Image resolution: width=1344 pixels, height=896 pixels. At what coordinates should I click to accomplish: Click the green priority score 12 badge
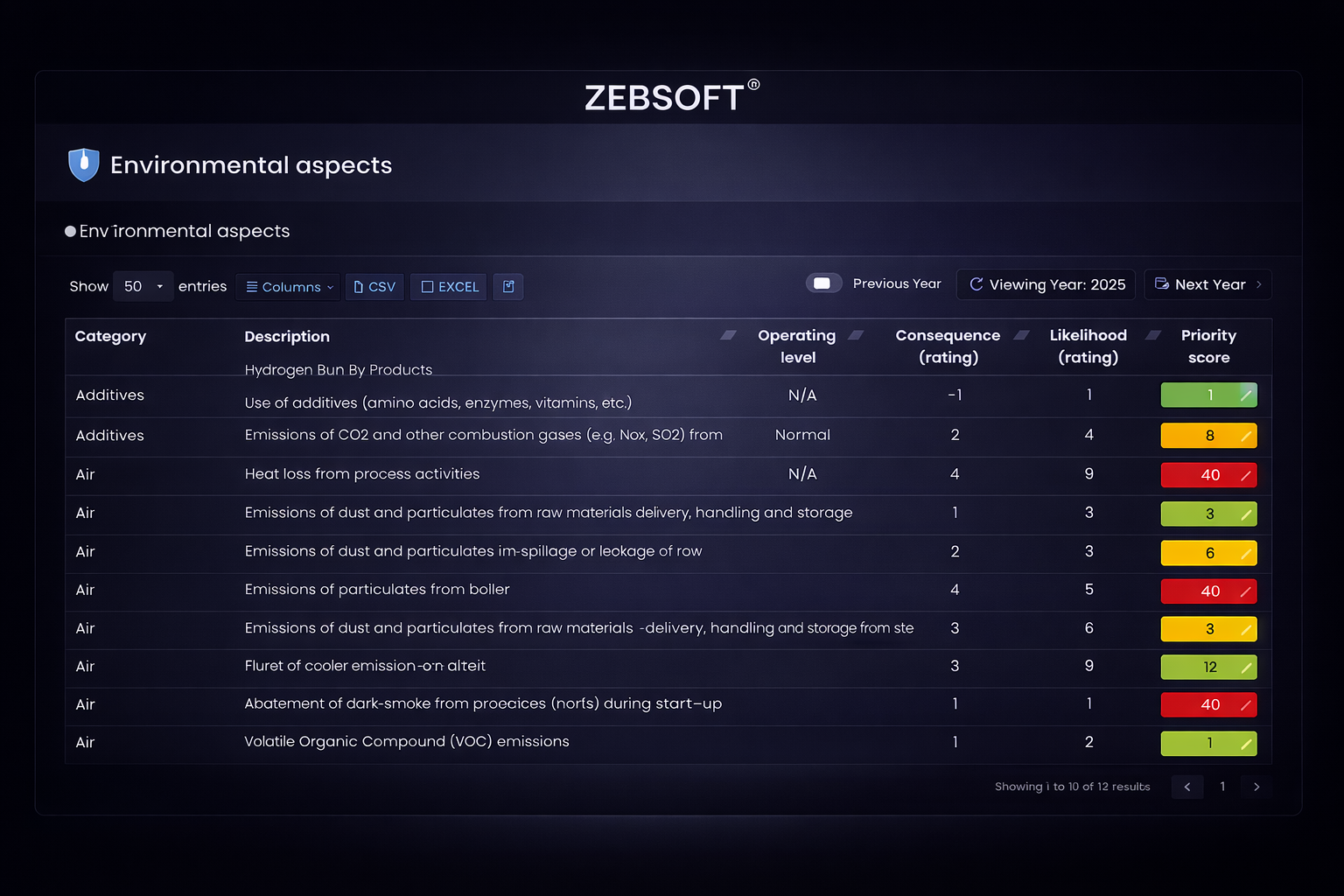(x=1208, y=668)
